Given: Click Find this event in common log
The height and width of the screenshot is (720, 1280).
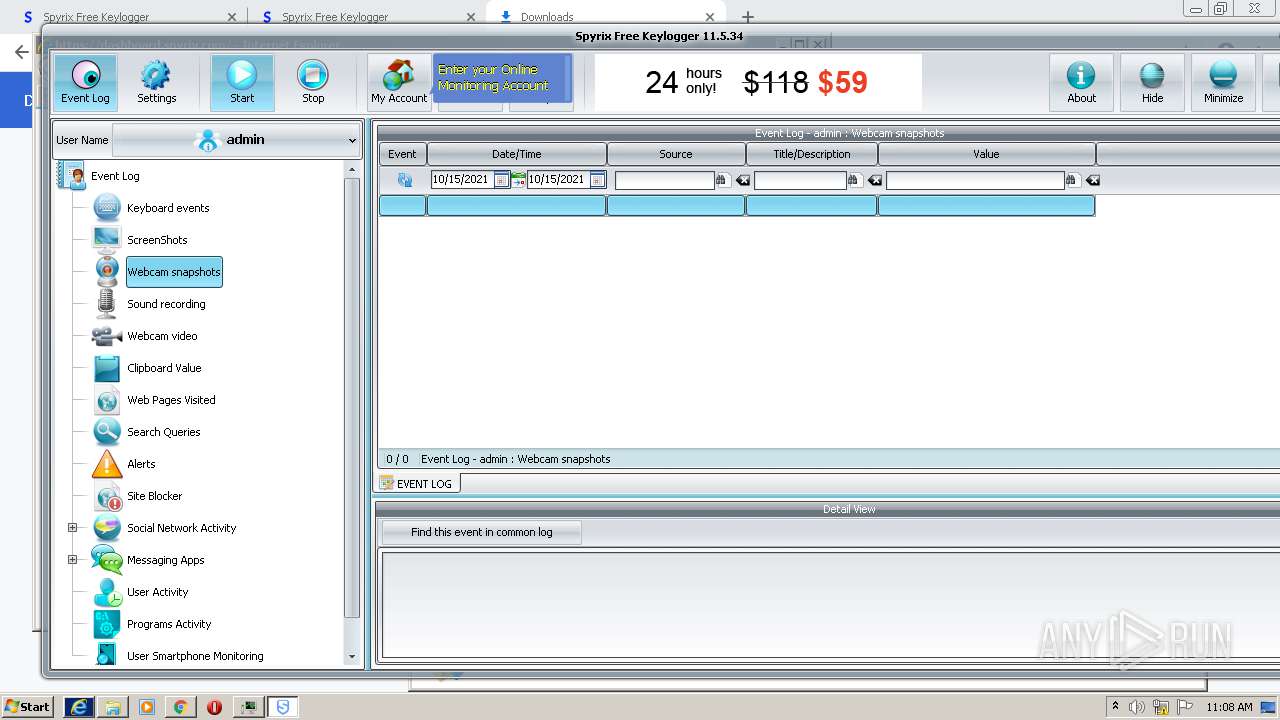Looking at the screenshot, I should click(482, 532).
